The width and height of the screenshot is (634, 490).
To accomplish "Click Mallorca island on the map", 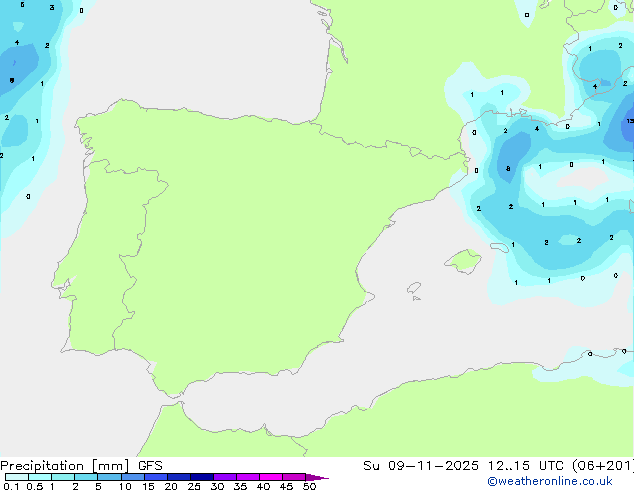I will (x=464, y=261).
